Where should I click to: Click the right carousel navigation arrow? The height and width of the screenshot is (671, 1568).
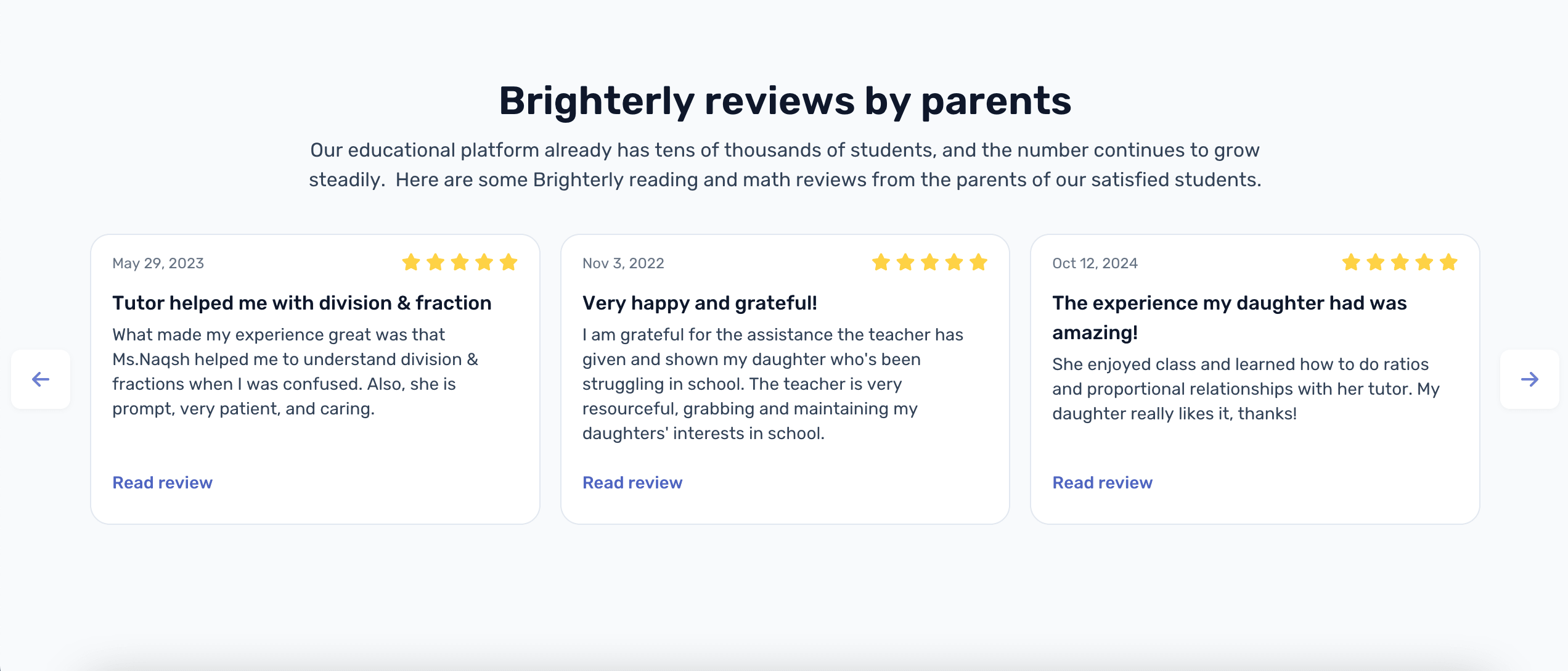pos(1529,380)
